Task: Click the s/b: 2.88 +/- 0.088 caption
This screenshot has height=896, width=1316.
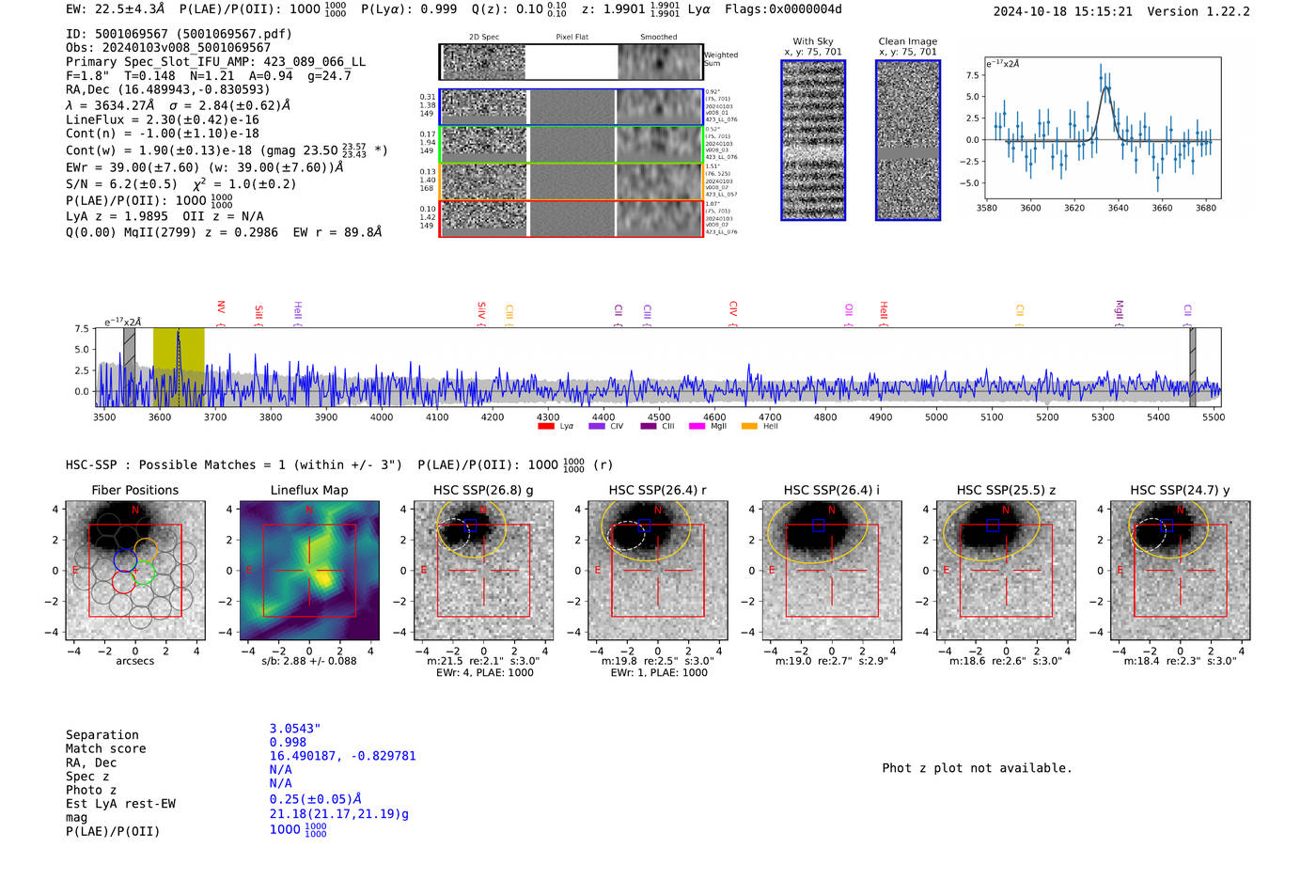Action: click(309, 661)
